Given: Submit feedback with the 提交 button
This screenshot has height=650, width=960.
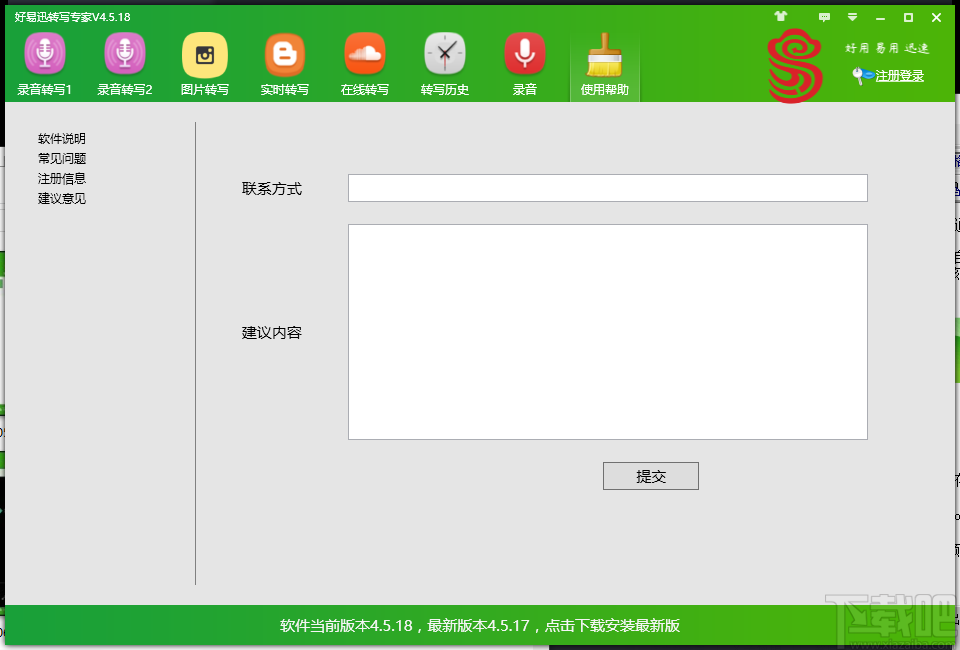Looking at the screenshot, I should pyautogui.click(x=650, y=475).
